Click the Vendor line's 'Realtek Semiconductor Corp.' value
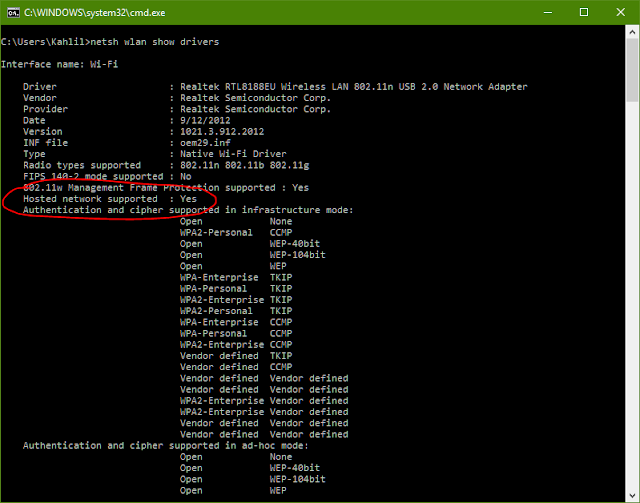The width and height of the screenshot is (640, 503). coord(256,98)
